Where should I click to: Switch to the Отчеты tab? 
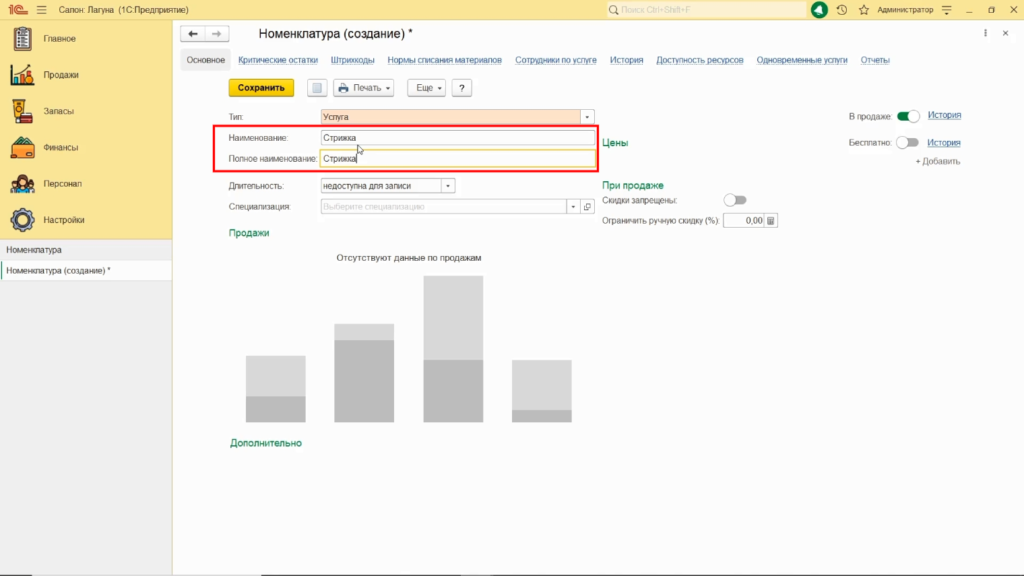875,60
